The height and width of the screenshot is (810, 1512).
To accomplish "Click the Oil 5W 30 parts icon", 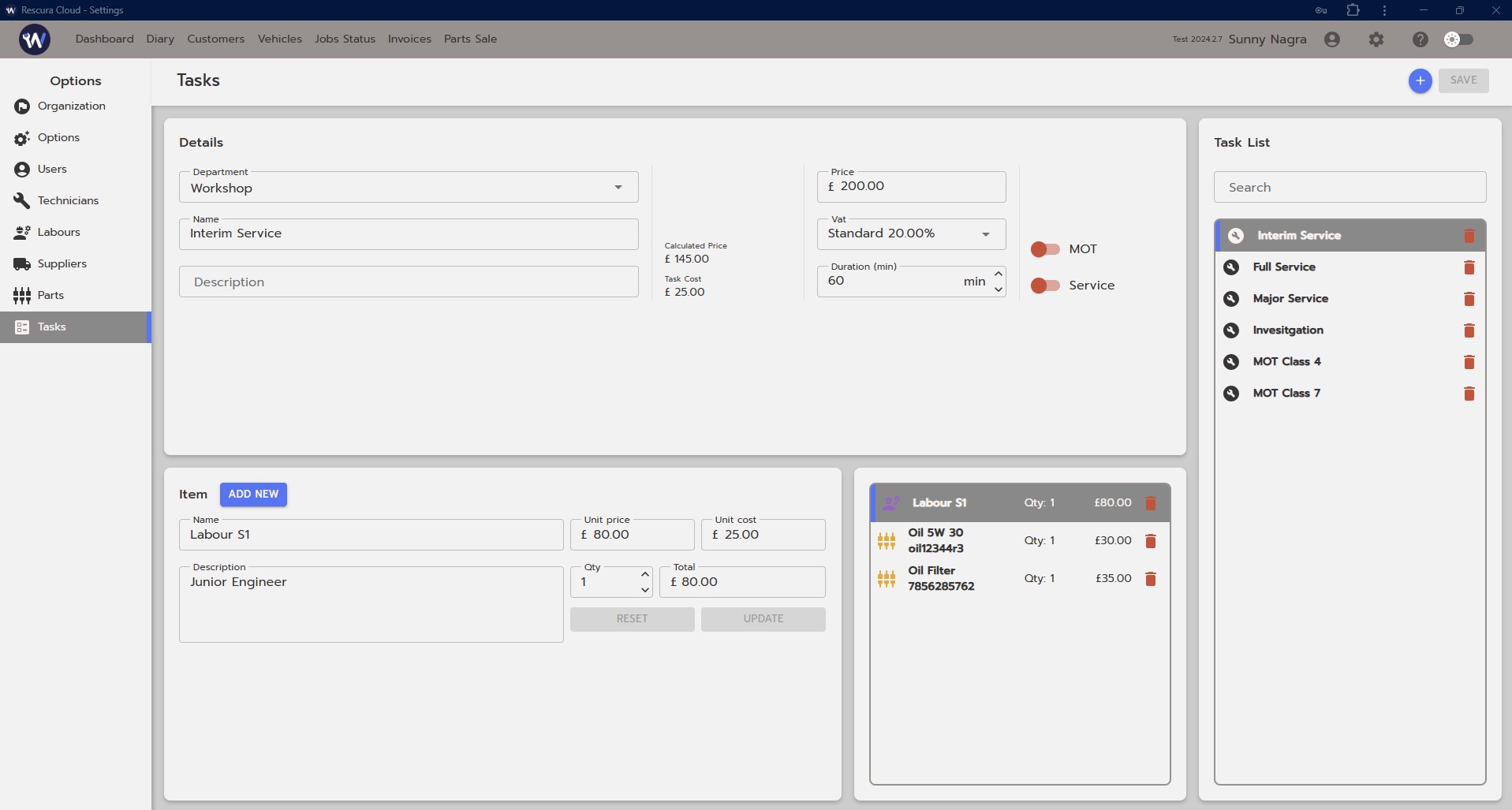I will click(887, 541).
